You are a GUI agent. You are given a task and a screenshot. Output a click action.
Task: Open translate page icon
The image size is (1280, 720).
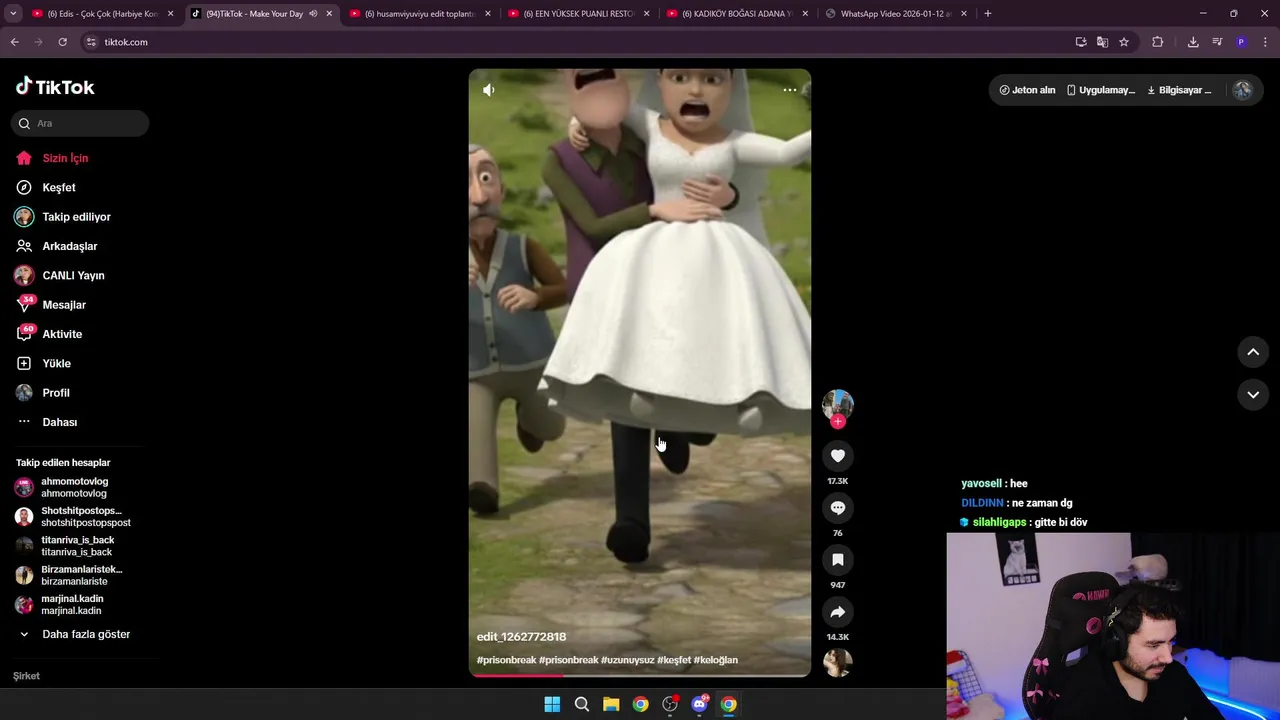[1102, 42]
